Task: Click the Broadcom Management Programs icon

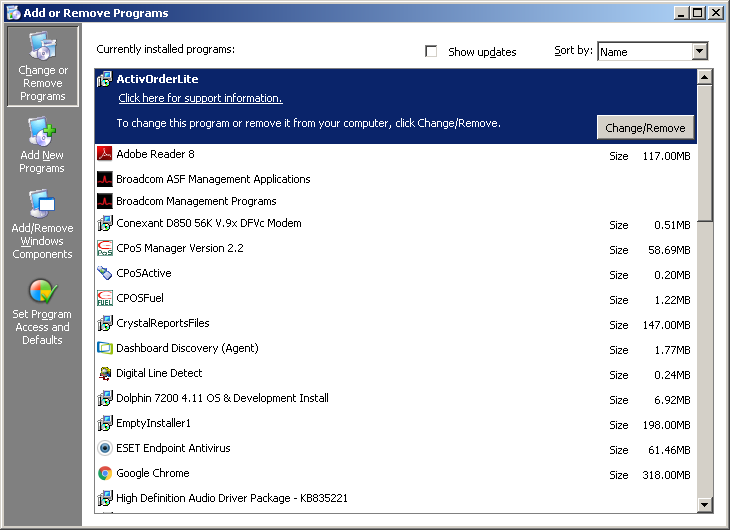Action: tap(105, 201)
